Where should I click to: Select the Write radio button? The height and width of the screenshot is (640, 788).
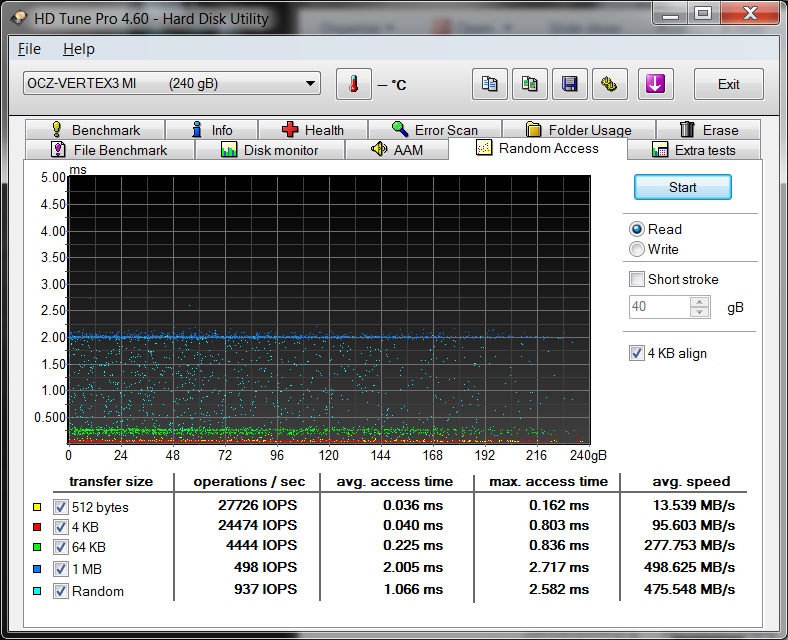point(637,249)
